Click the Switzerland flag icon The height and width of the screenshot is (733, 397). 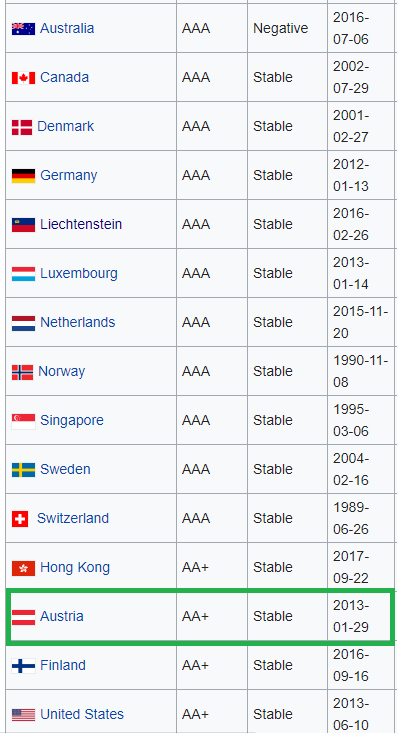[x=20, y=519]
